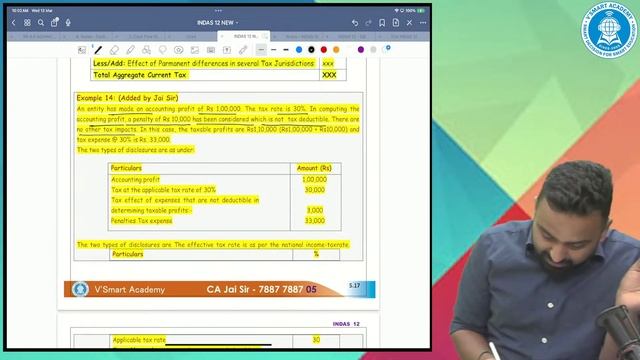The width and height of the screenshot is (640, 360).
Task: Open the add custom color picker
Action: click(387, 49)
